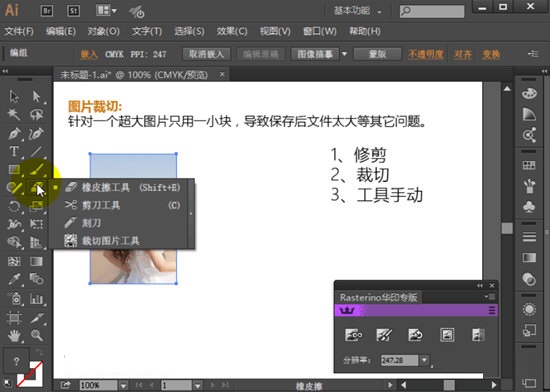550x392 pixels.
Task: Click the Rasterino crop image frame icon
Action: (x=447, y=335)
